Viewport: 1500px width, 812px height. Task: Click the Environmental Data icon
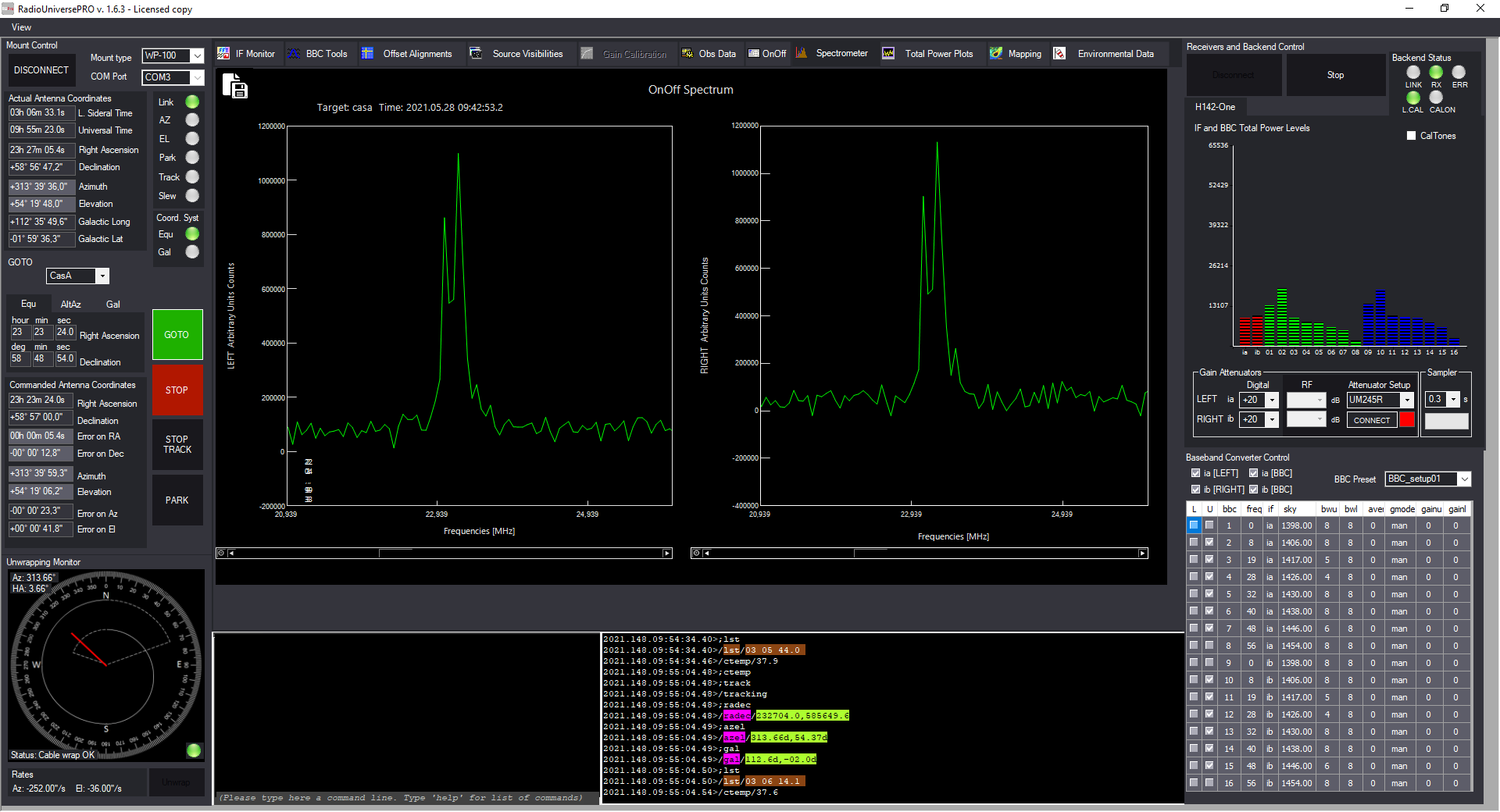[x=1059, y=53]
